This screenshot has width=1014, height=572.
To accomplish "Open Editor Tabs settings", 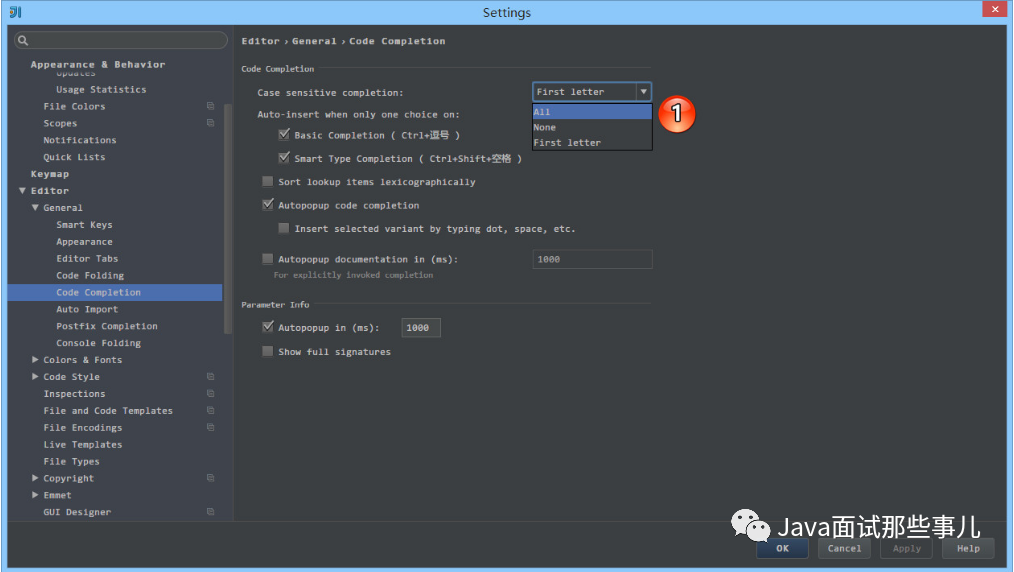I will pos(87,258).
